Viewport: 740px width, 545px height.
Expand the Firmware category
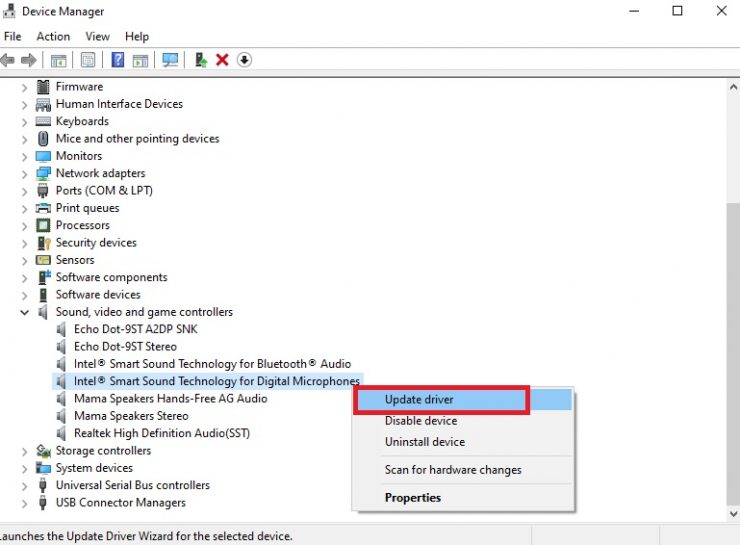coord(25,87)
